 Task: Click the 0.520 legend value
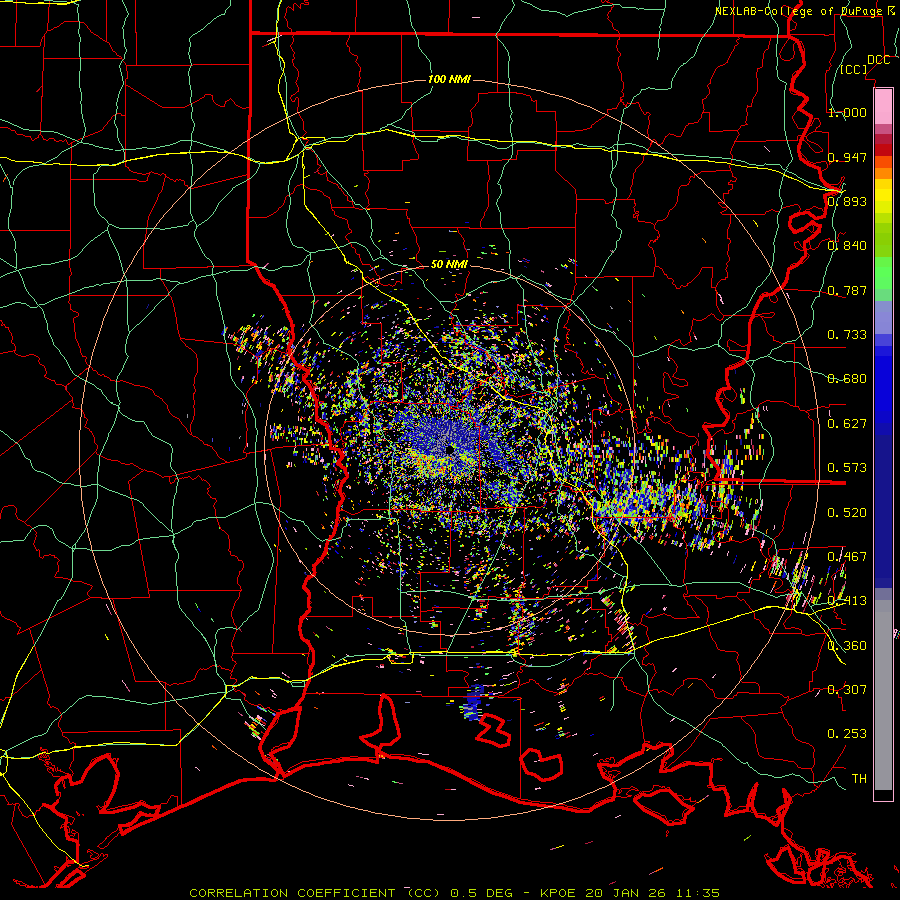point(847,513)
